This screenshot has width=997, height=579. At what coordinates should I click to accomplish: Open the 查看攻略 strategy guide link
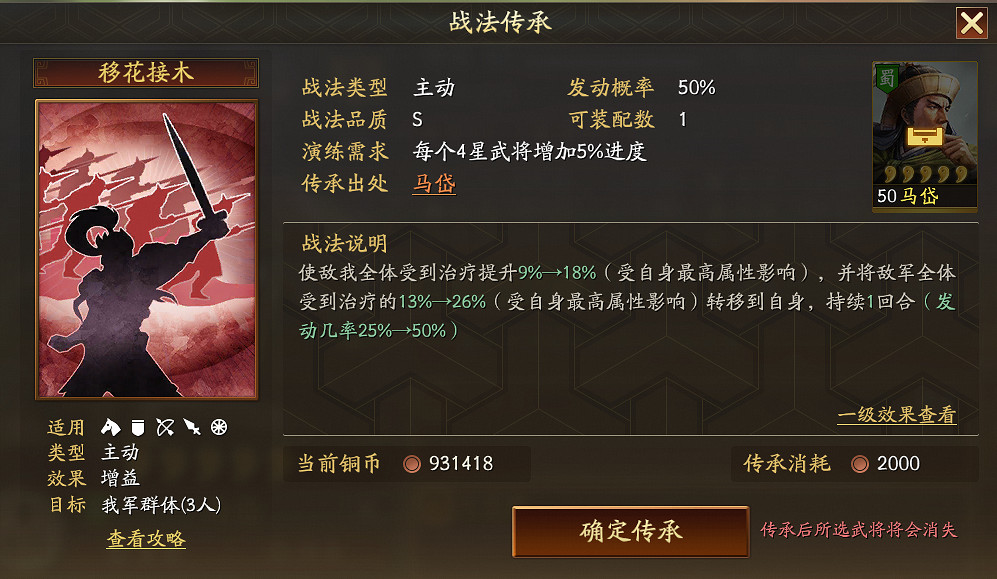pos(146,539)
